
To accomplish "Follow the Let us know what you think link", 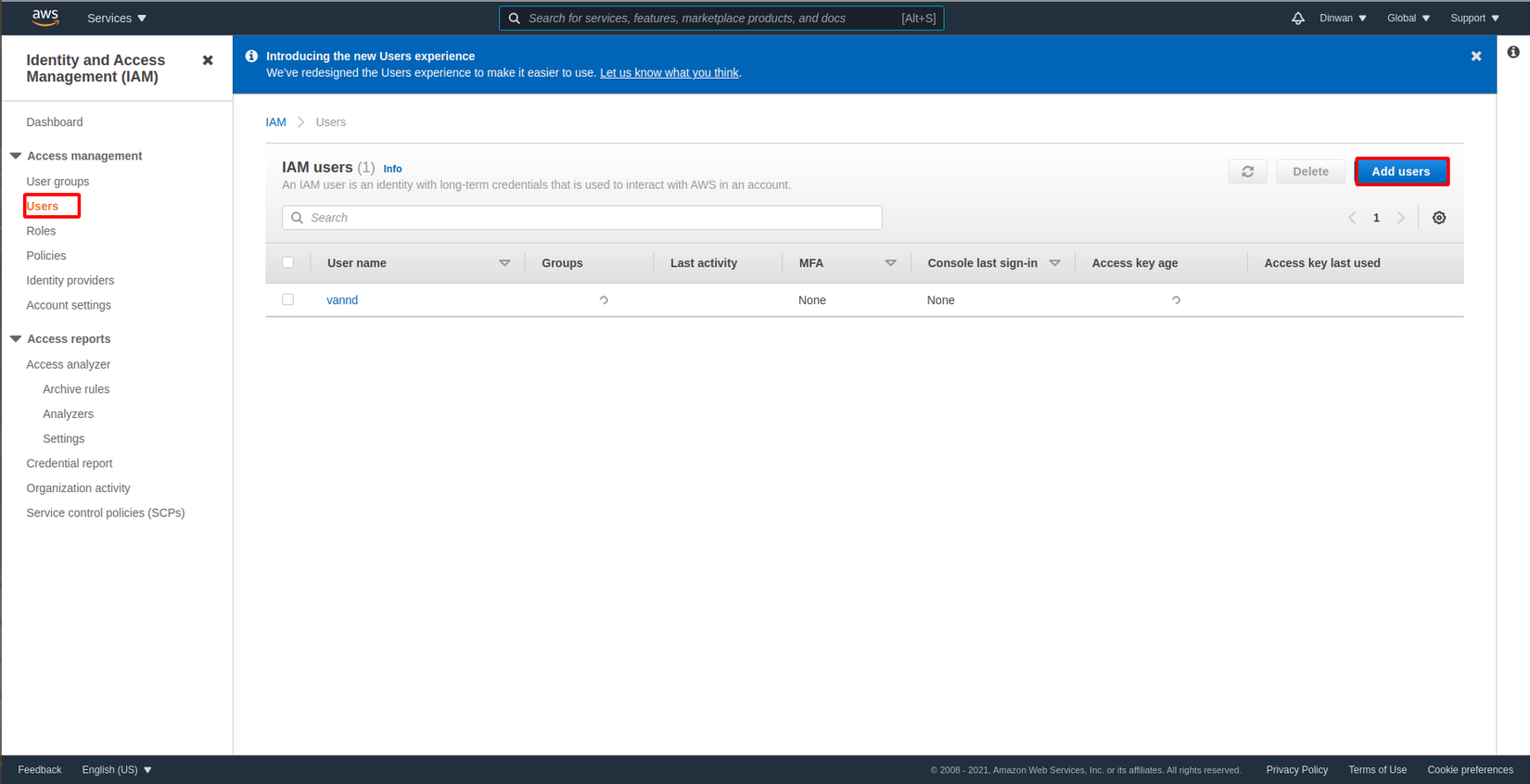I will 669,73.
